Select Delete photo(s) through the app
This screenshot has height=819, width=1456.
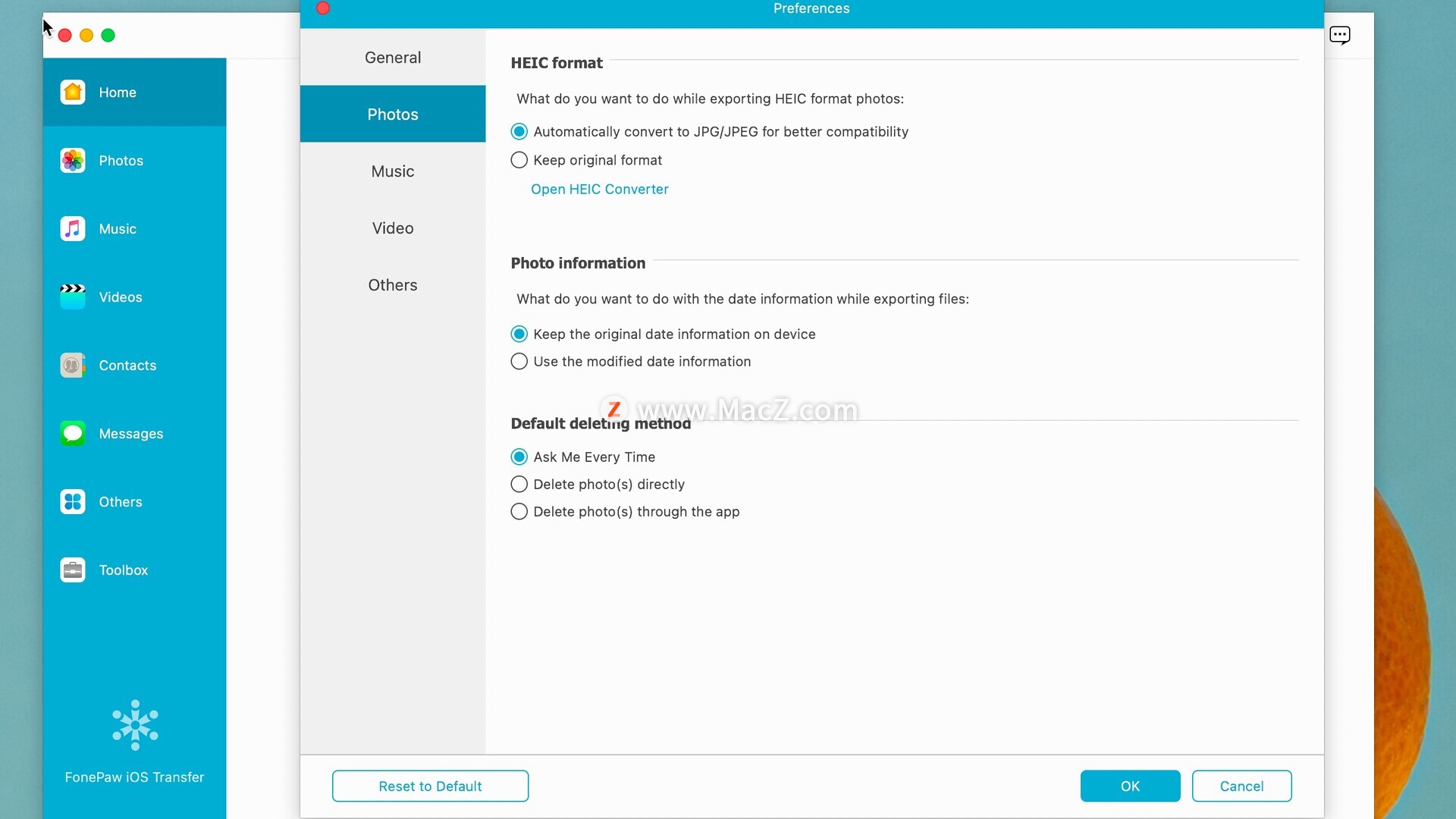tap(519, 512)
